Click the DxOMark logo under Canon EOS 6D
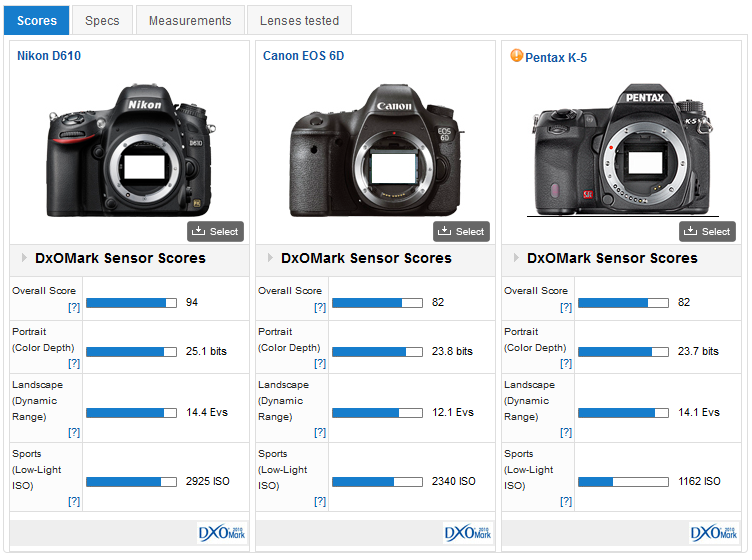Viewport: 752px width, 560px height. (467, 533)
